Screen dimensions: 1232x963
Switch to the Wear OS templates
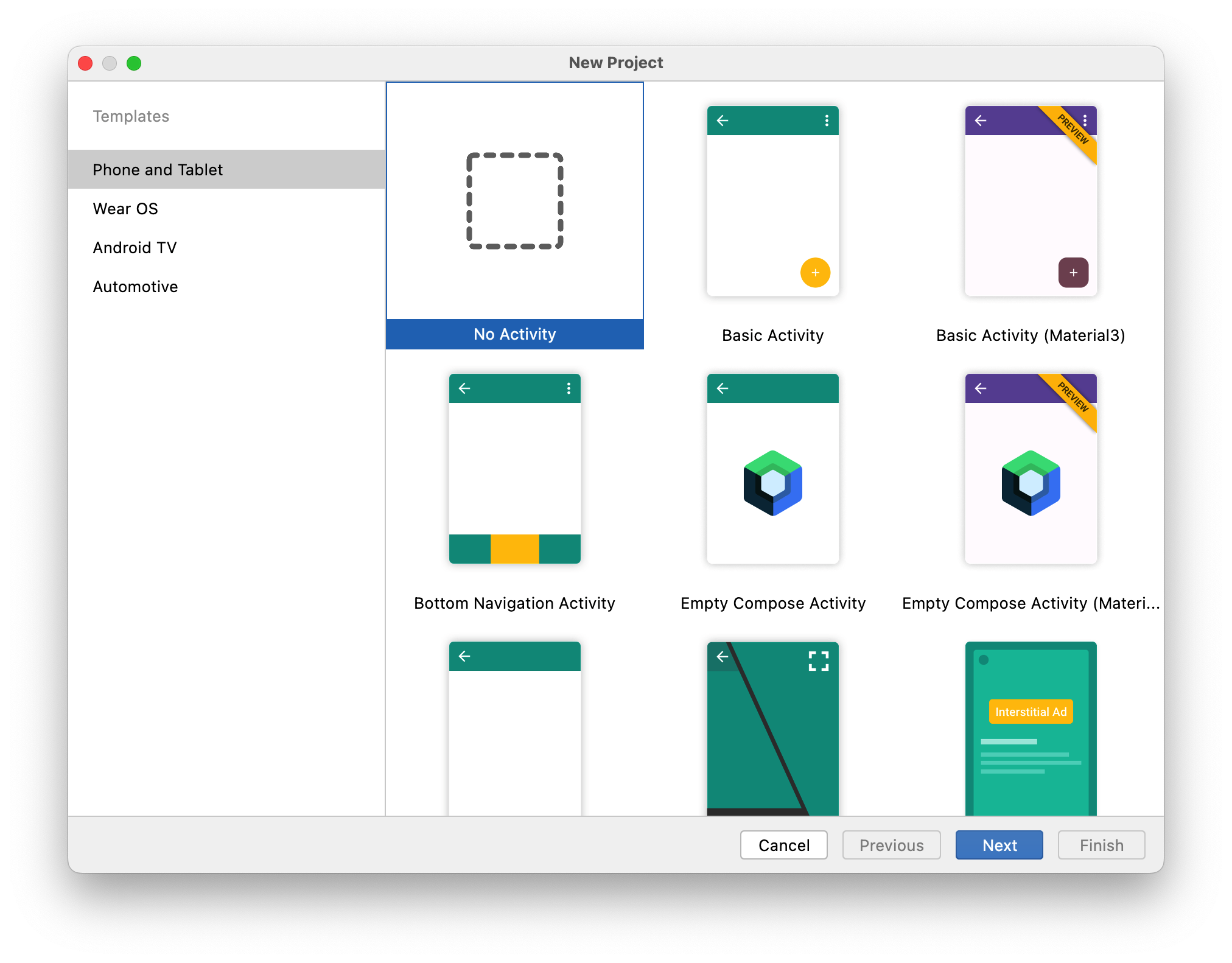click(x=125, y=209)
